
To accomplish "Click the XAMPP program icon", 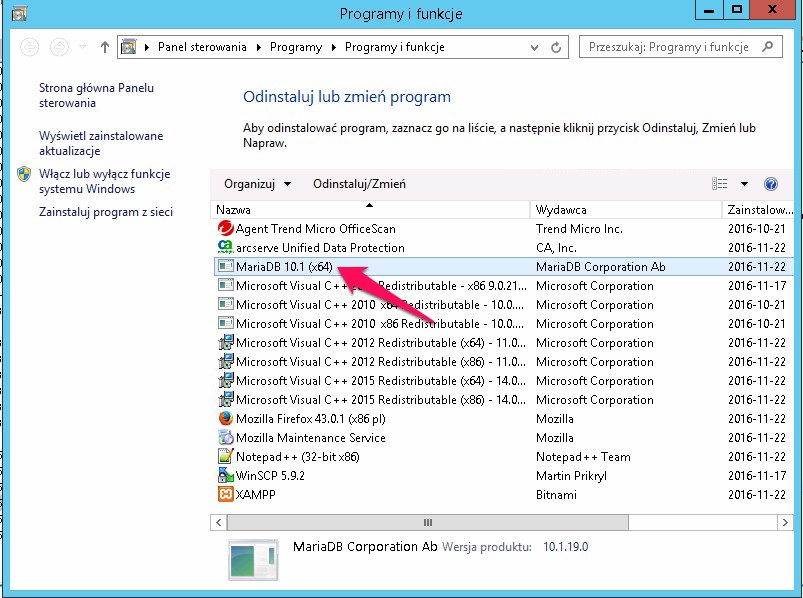I will click(225, 495).
